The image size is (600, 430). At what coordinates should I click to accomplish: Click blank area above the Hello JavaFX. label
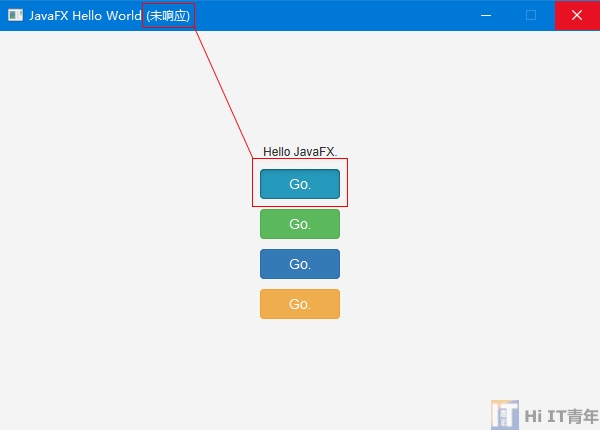pyautogui.click(x=300, y=90)
